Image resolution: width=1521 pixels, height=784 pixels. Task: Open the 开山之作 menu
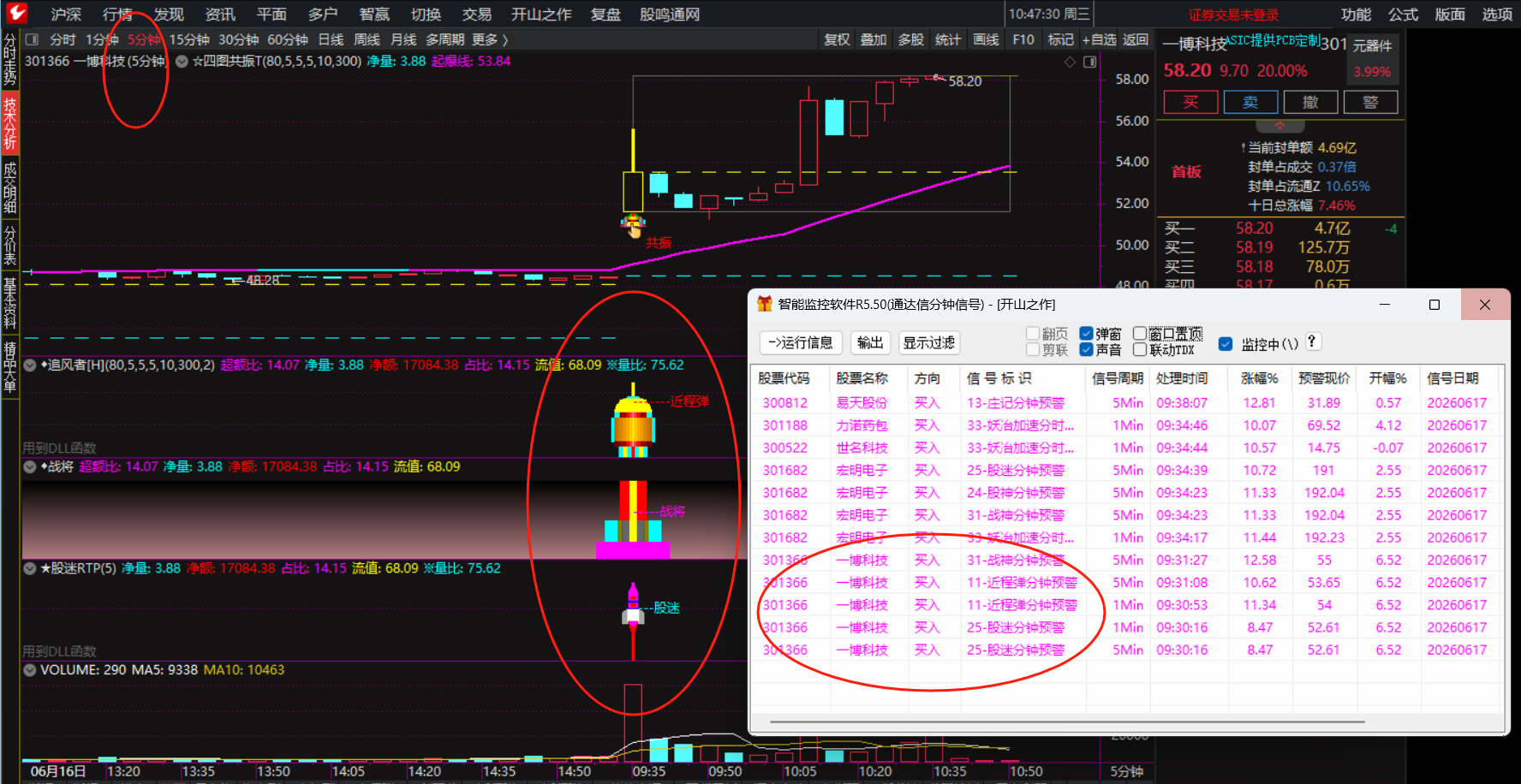click(x=541, y=15)
